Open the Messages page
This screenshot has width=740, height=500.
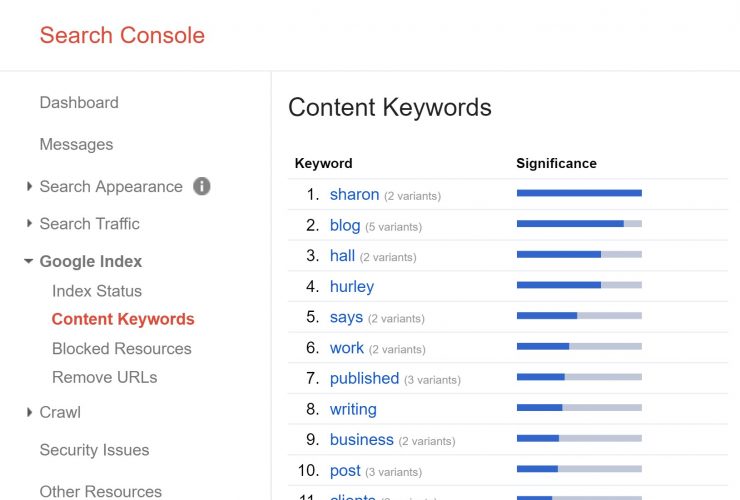[x=76, y=145]
